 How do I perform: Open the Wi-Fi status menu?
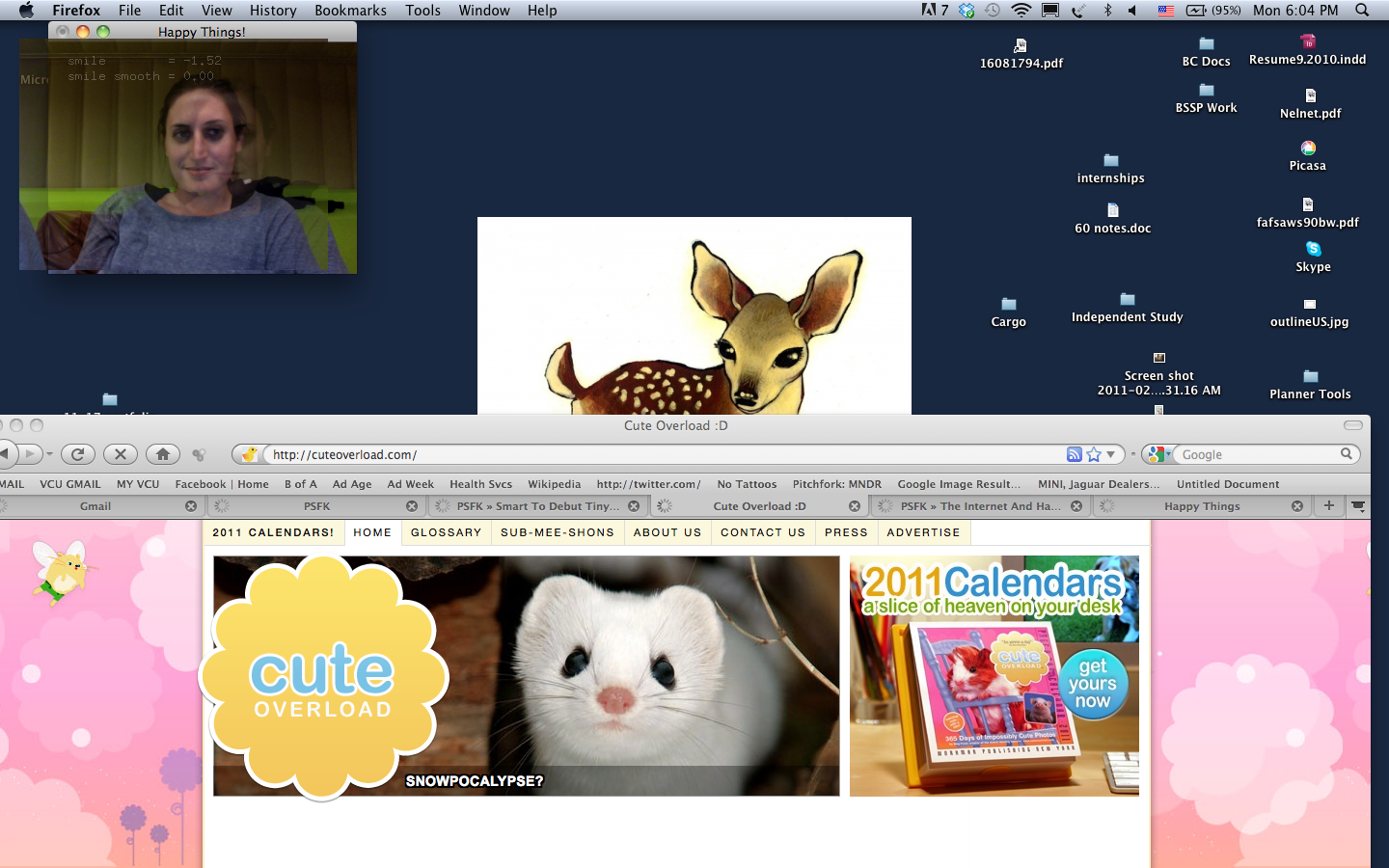[1021, 11]
